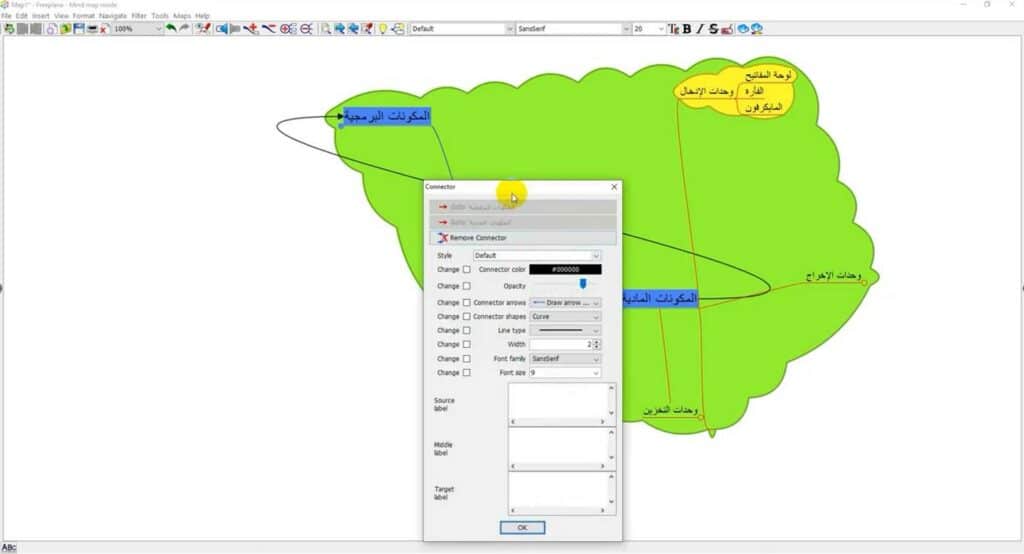This screenshot has height=554, width=1024.
Task: Click the find magnifier icon in toolbar
Action: point(325,29)
